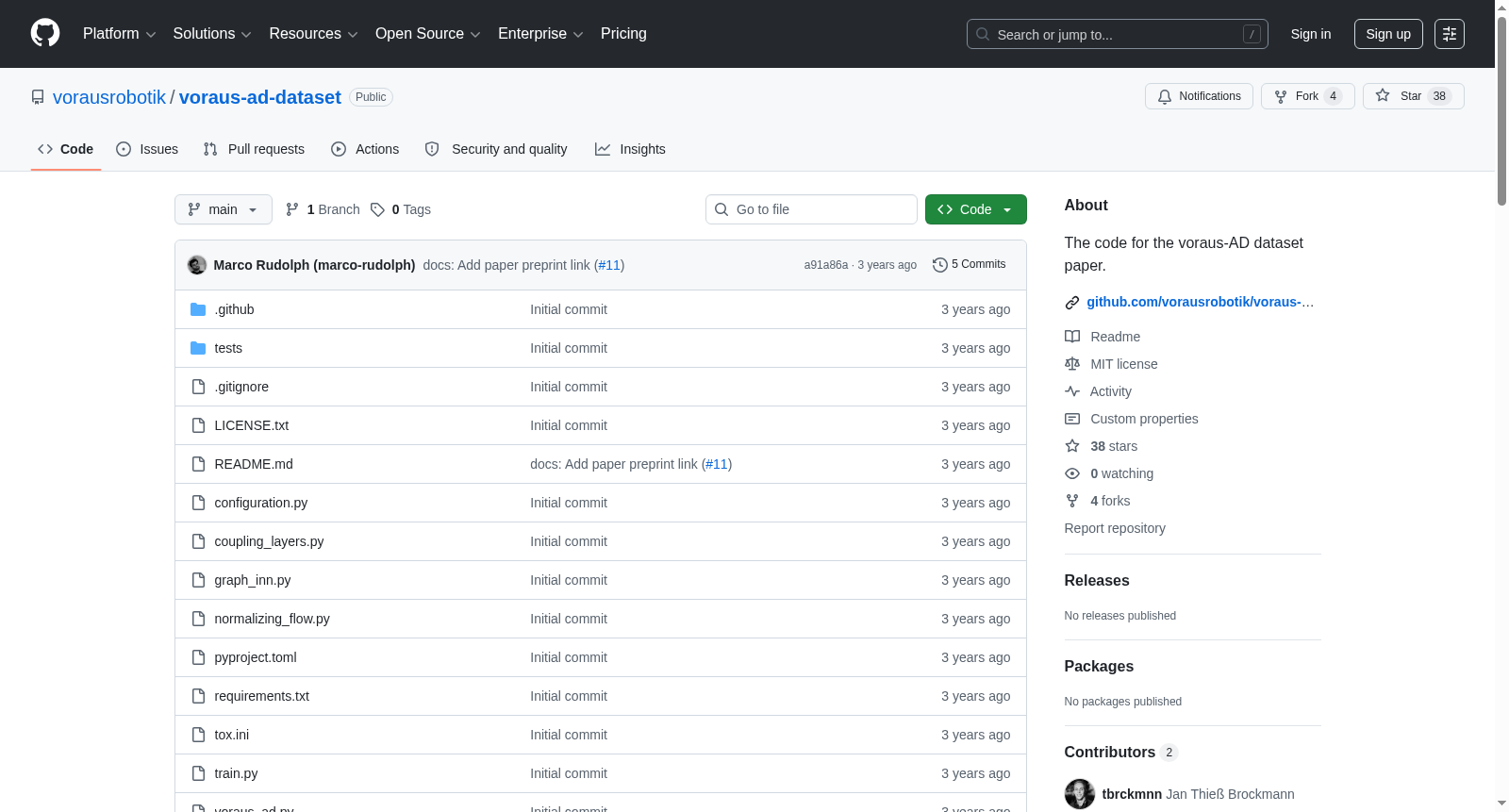
Task: Click the Report repository link
Action: click(1115, 528)
